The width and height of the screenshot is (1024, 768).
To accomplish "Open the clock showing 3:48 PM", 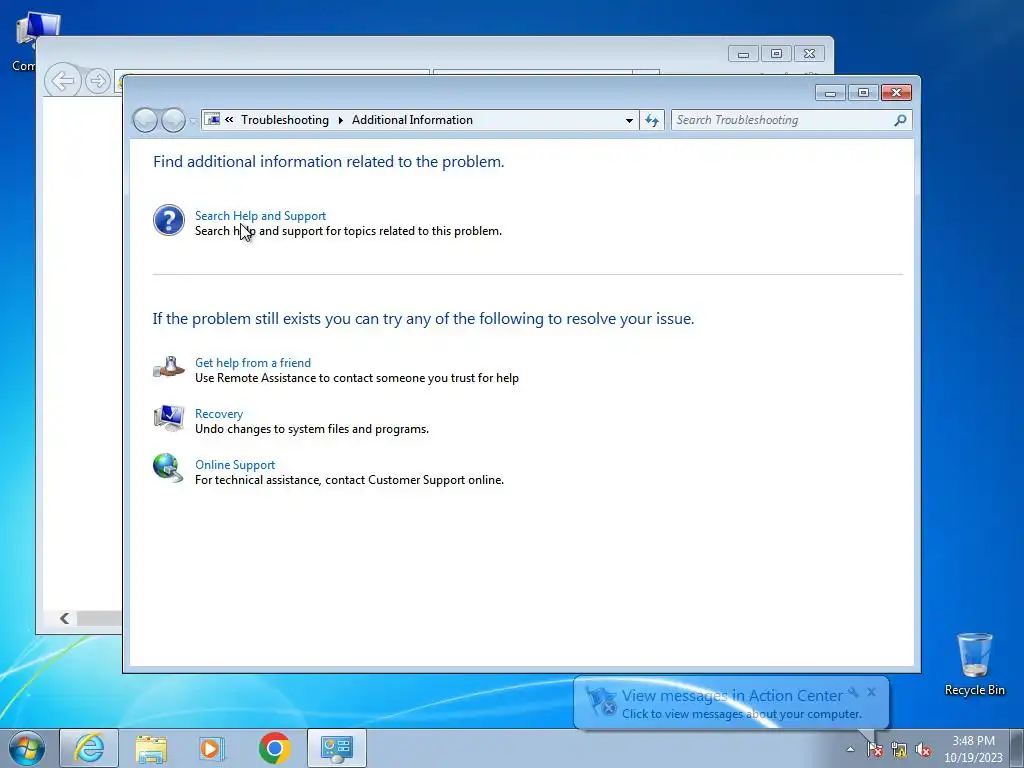I will pos(973,748).
